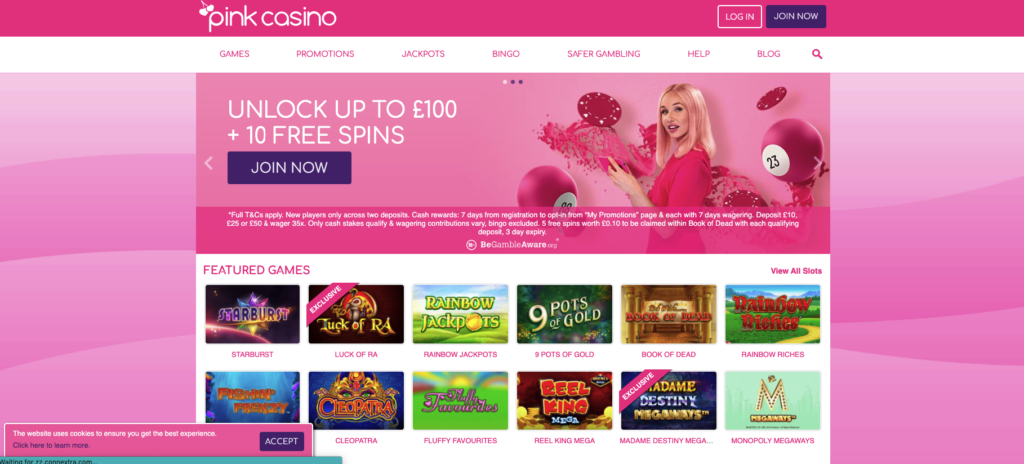Open the BeGambleAware logo link

click(x=513, y=244)
